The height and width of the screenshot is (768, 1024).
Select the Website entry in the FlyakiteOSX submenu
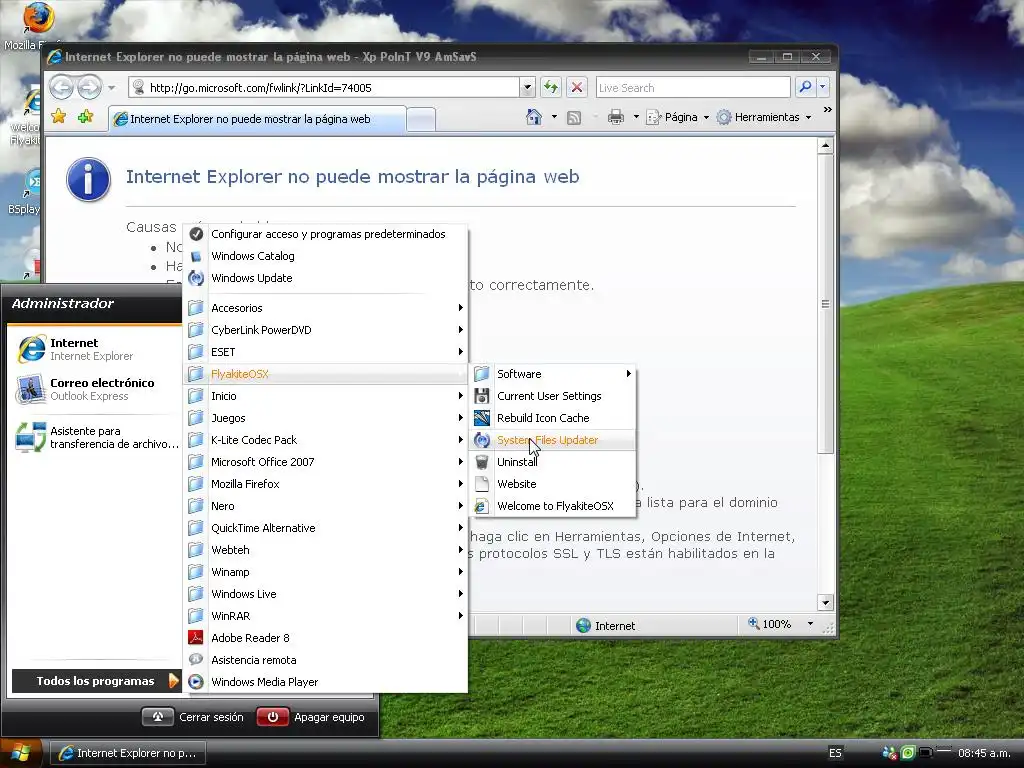pos(553,484)
